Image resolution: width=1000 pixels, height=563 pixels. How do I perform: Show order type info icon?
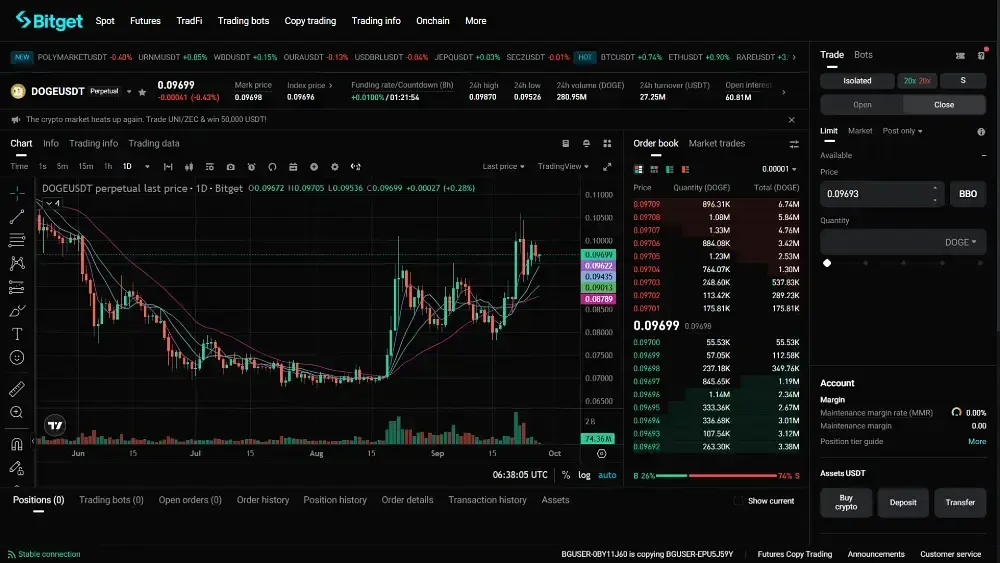click(981, 131)
